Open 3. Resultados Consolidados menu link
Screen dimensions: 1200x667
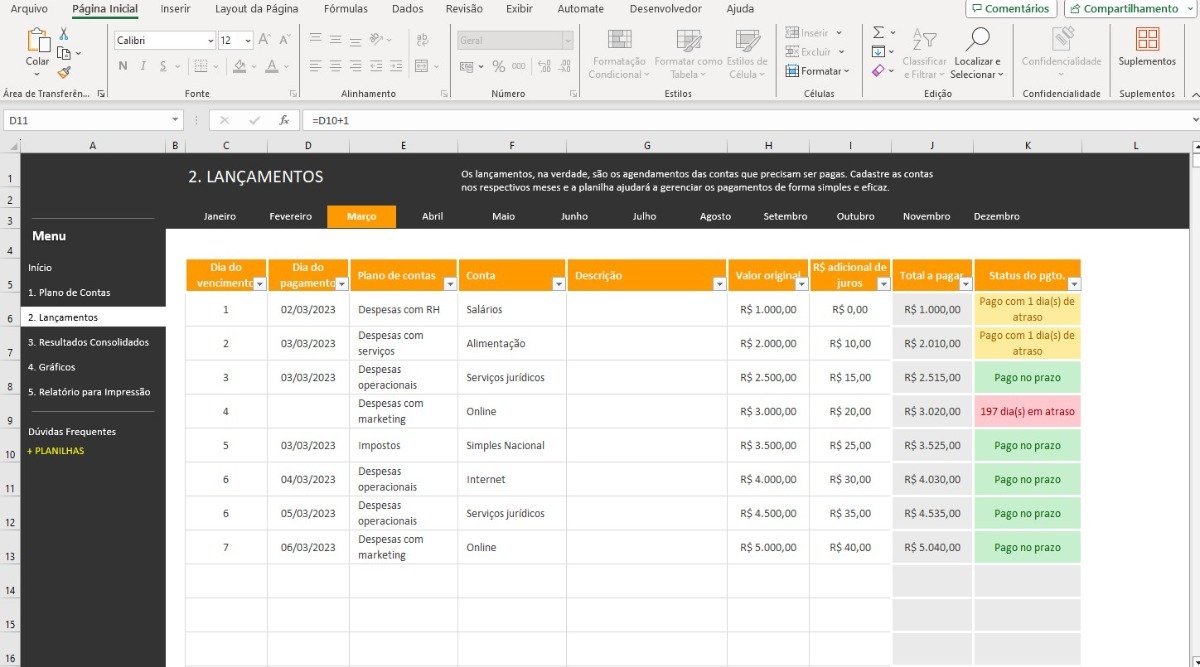(x=88, y=342)
